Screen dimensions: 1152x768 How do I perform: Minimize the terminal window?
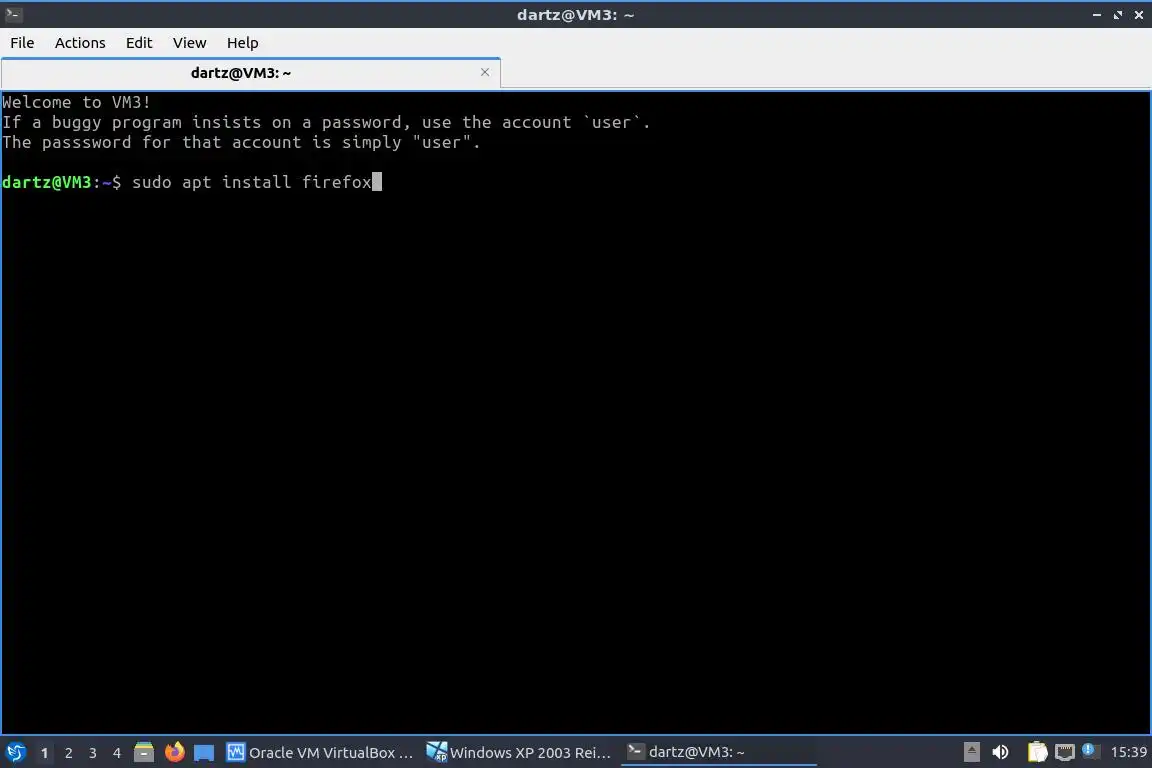click(x=1097, y=15)
